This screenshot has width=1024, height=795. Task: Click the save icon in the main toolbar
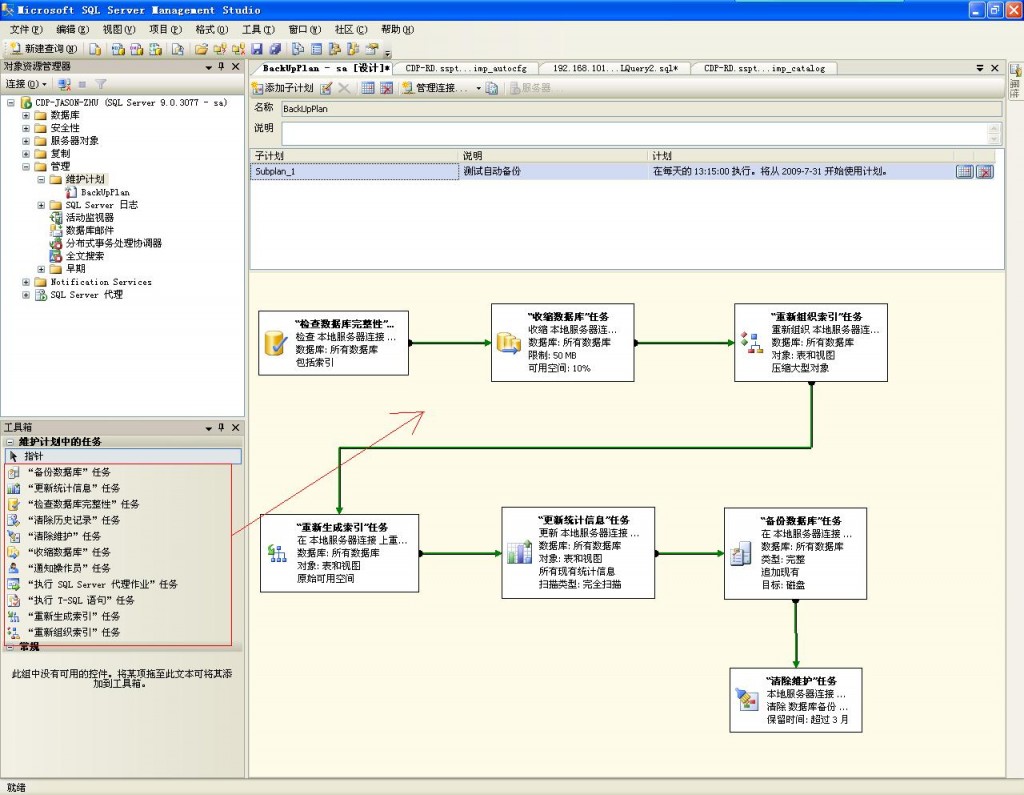(257, 48)
